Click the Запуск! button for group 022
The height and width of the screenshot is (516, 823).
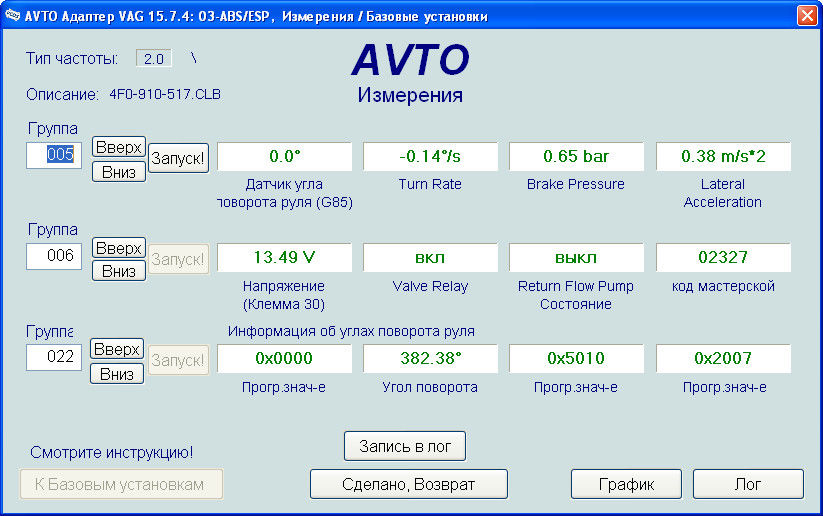click(x=178, y=360)
